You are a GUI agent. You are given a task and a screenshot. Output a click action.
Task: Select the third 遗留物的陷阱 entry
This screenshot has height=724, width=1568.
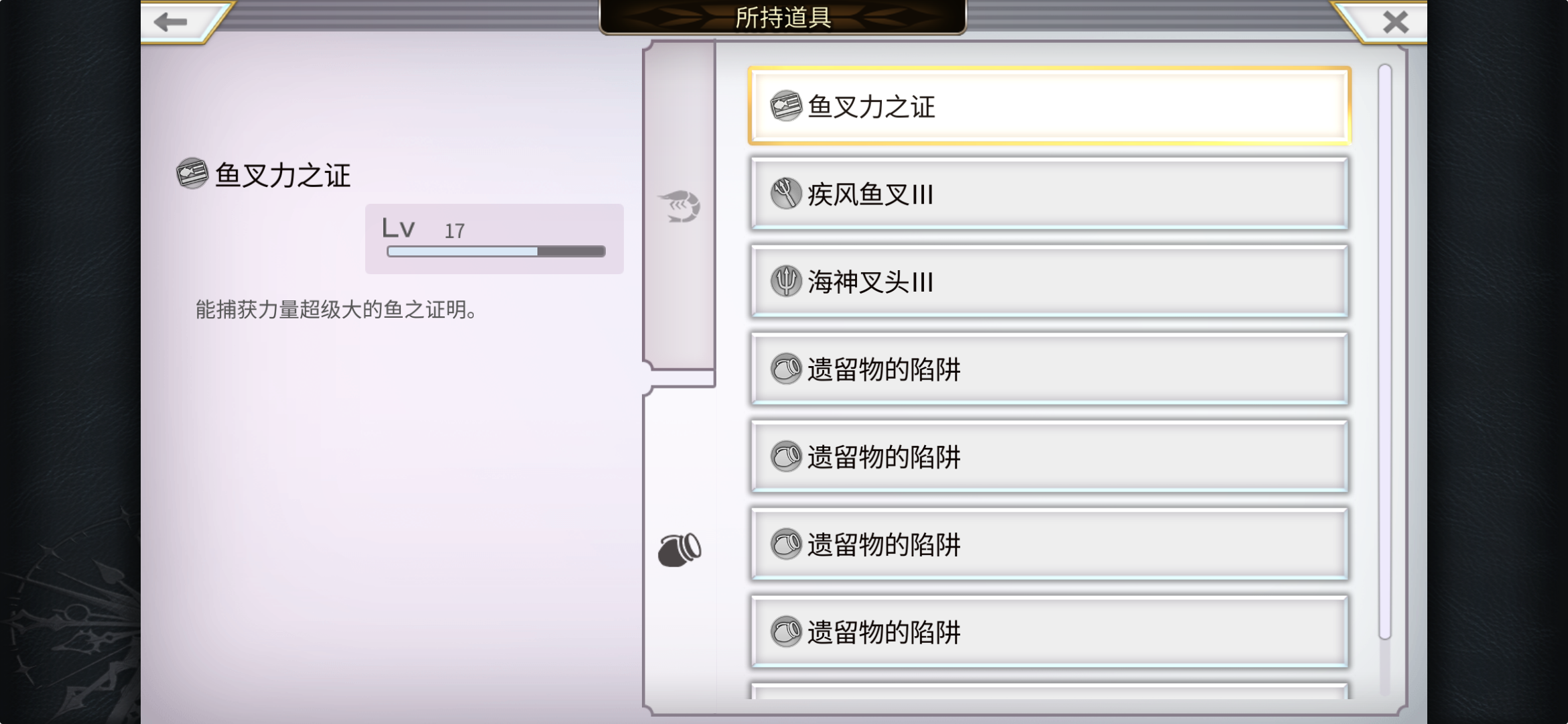coord(1049,544)
